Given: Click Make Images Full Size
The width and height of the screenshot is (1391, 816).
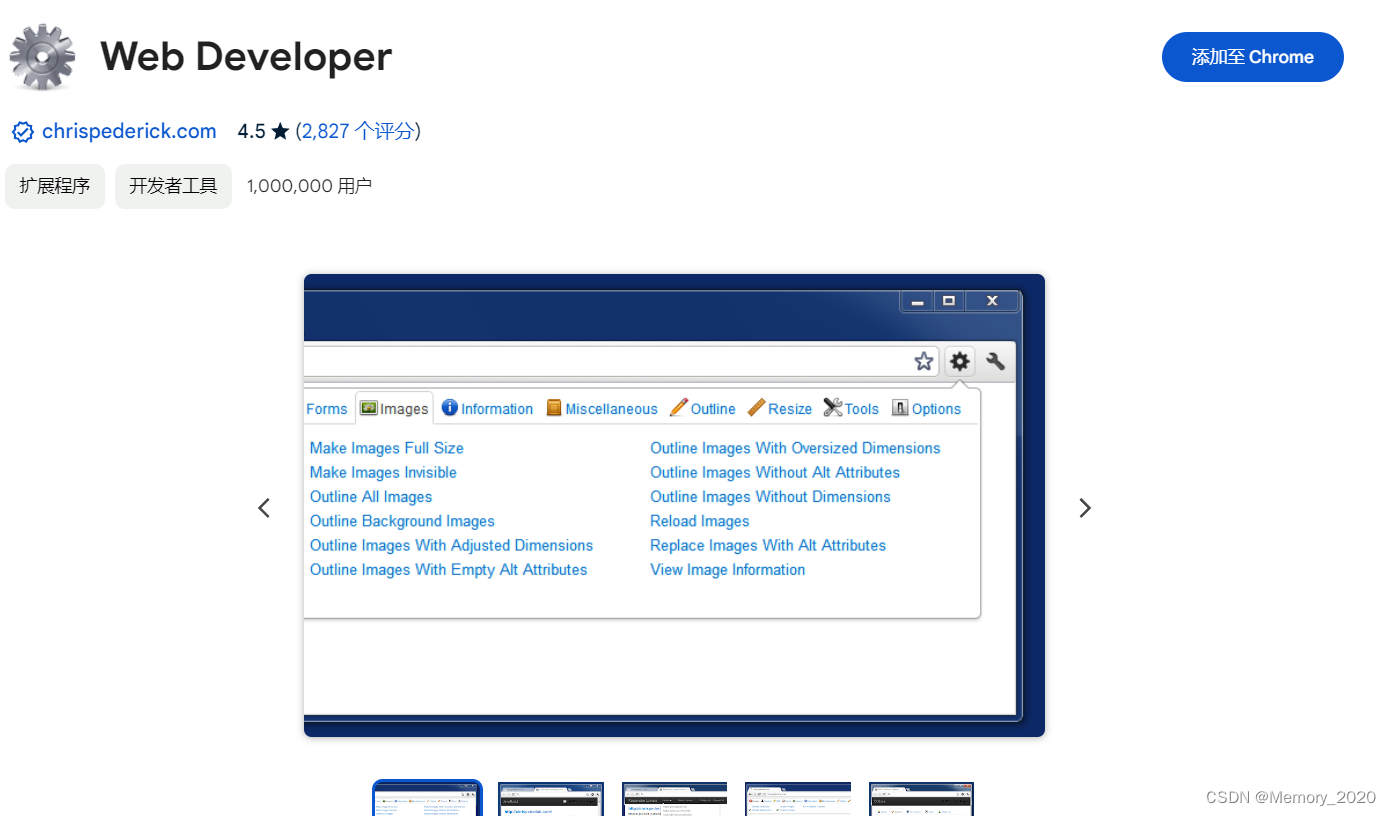Looking at the screenshot, I should 387,448.
